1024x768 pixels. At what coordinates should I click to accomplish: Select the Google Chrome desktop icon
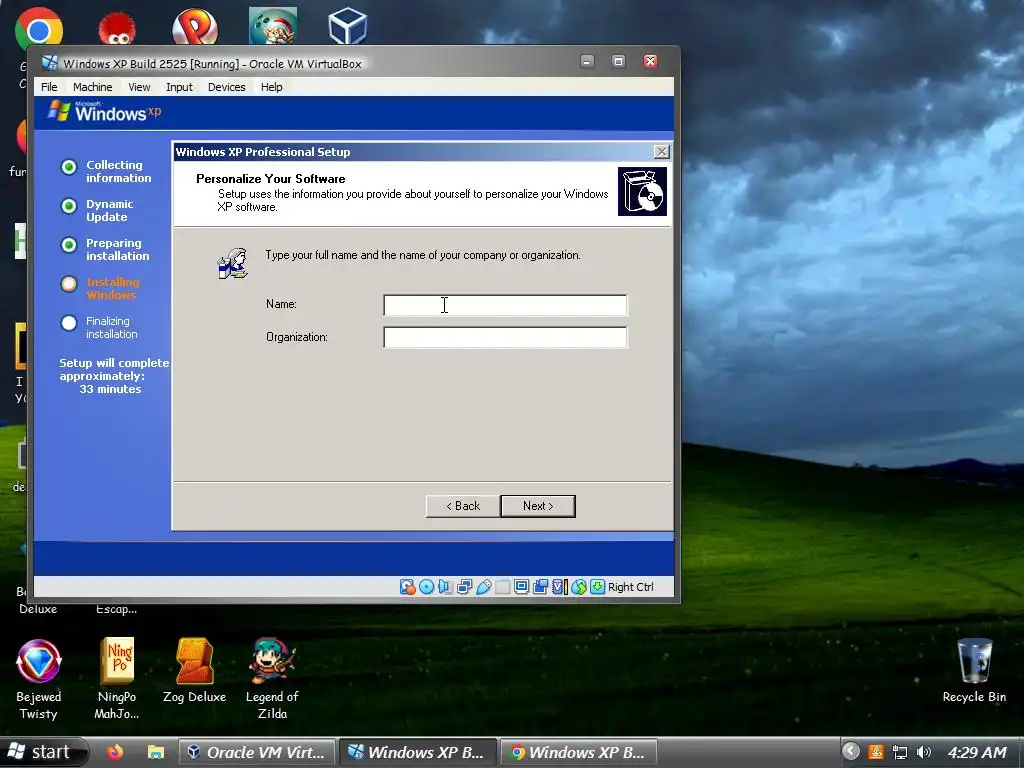point(39,28)
